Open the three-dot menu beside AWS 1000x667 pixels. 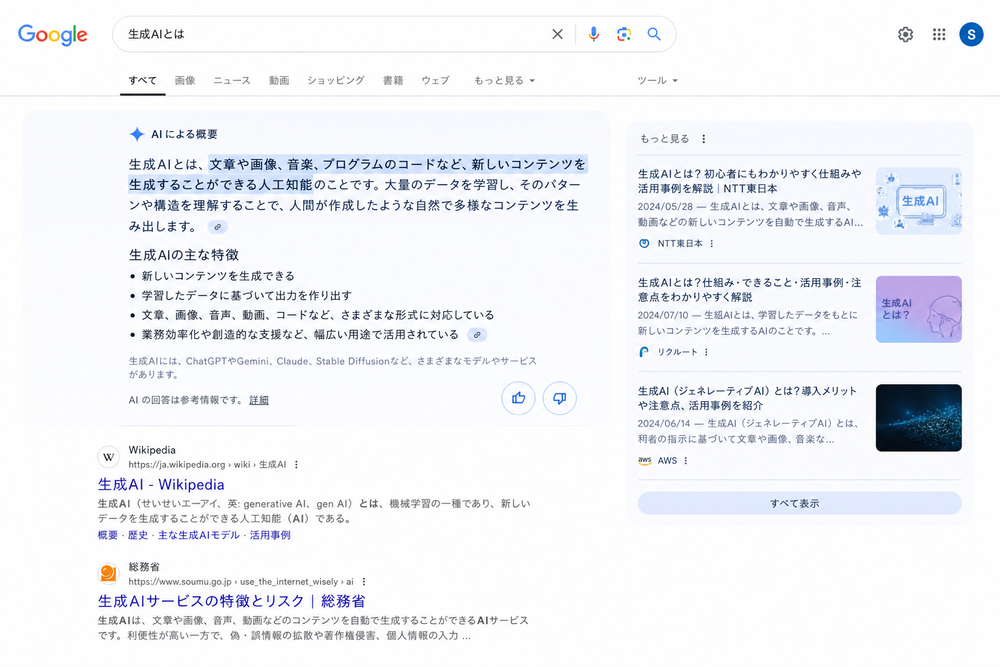click(x=686, y=460)
